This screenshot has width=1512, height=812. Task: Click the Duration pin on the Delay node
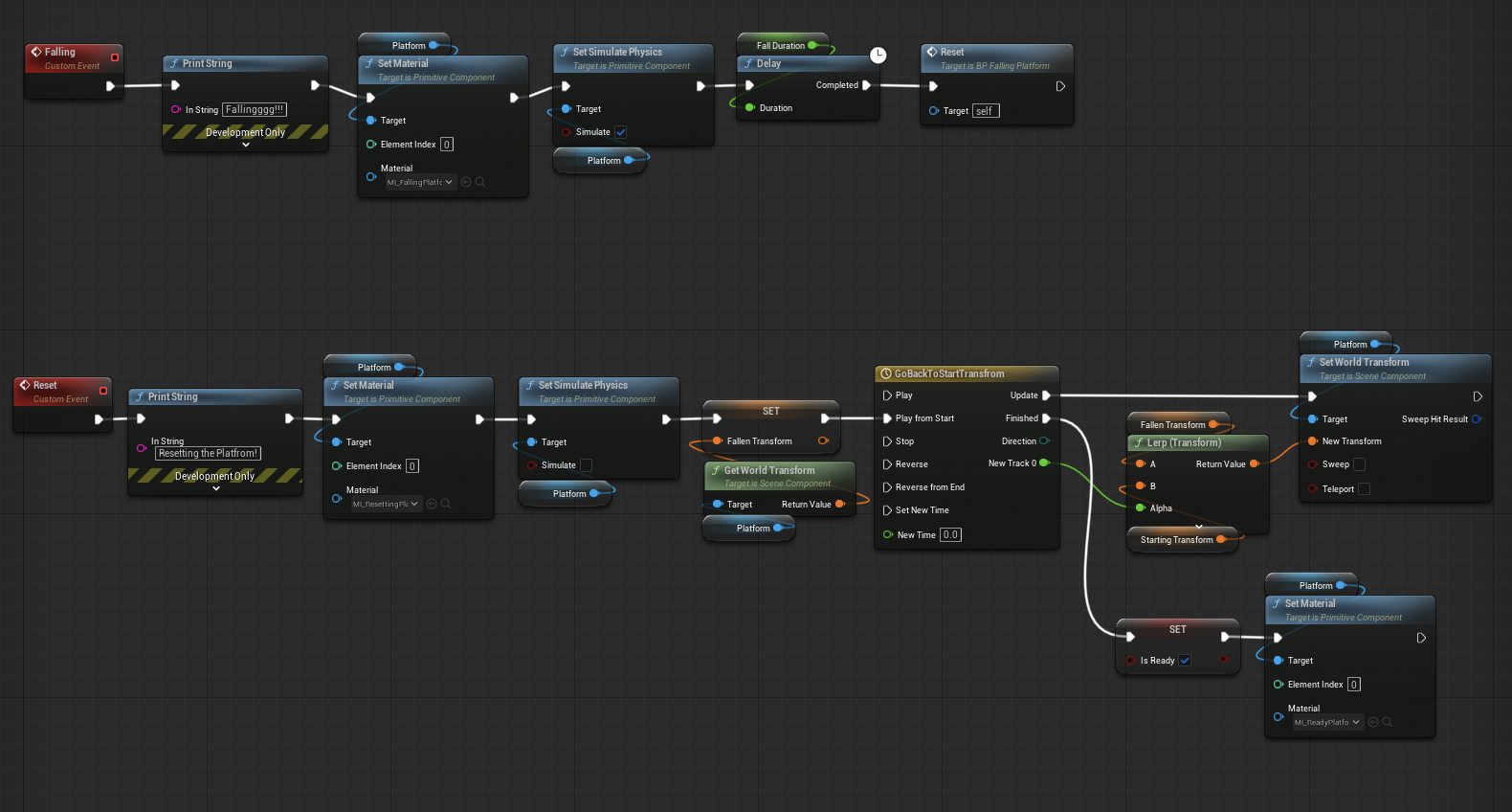[750, 108]
